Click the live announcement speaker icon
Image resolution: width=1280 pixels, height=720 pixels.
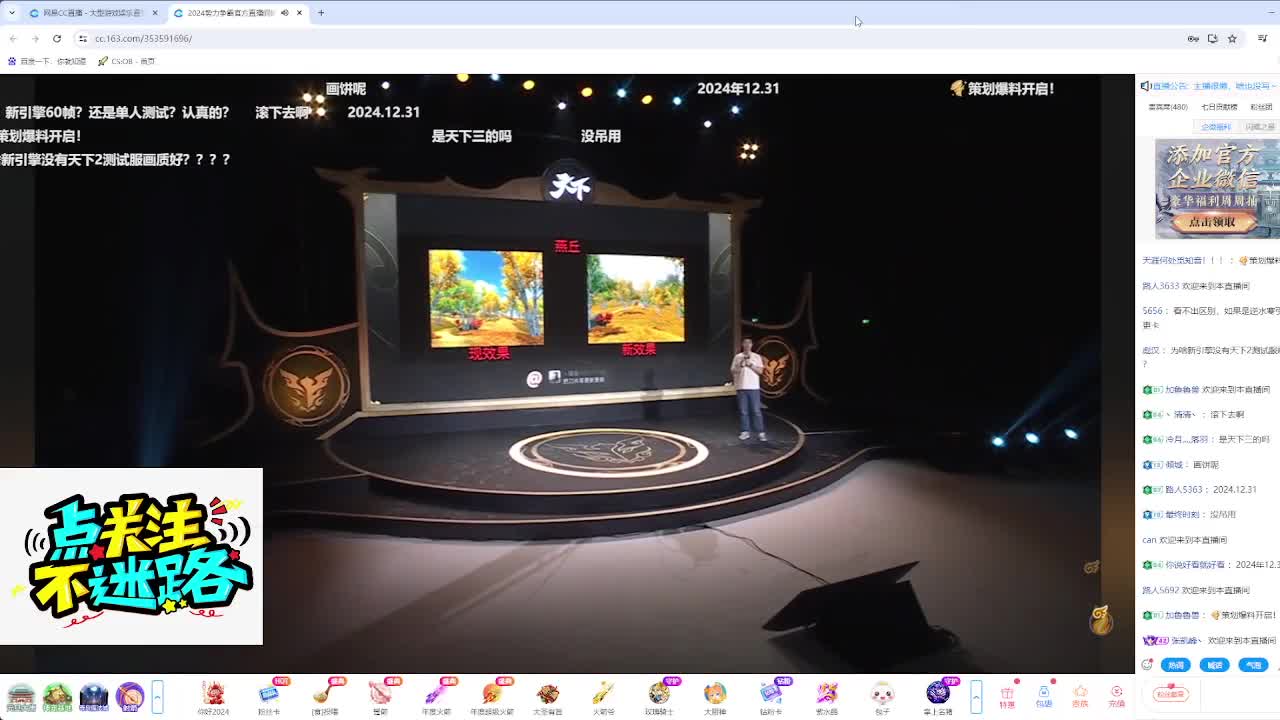point(1145,86)
